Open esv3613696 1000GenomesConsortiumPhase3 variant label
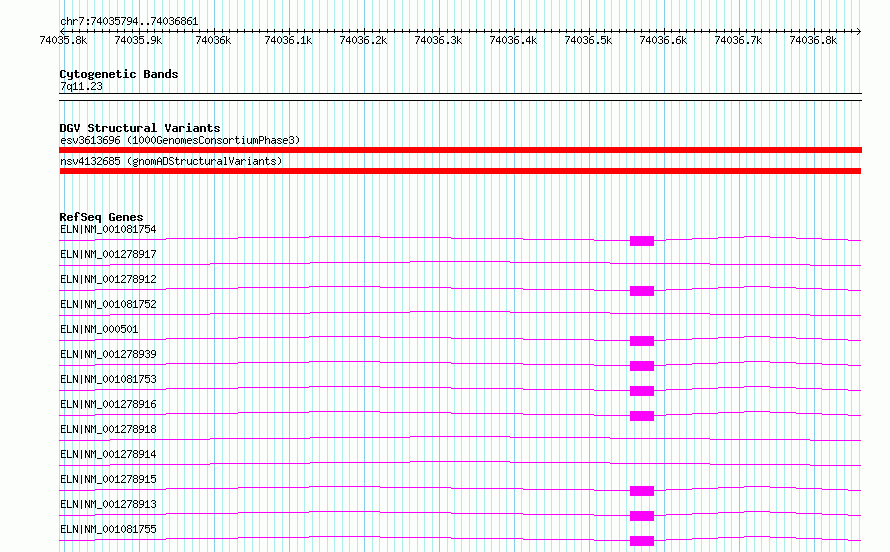Screen dimensions: 890x552 [x=180, y=140]
